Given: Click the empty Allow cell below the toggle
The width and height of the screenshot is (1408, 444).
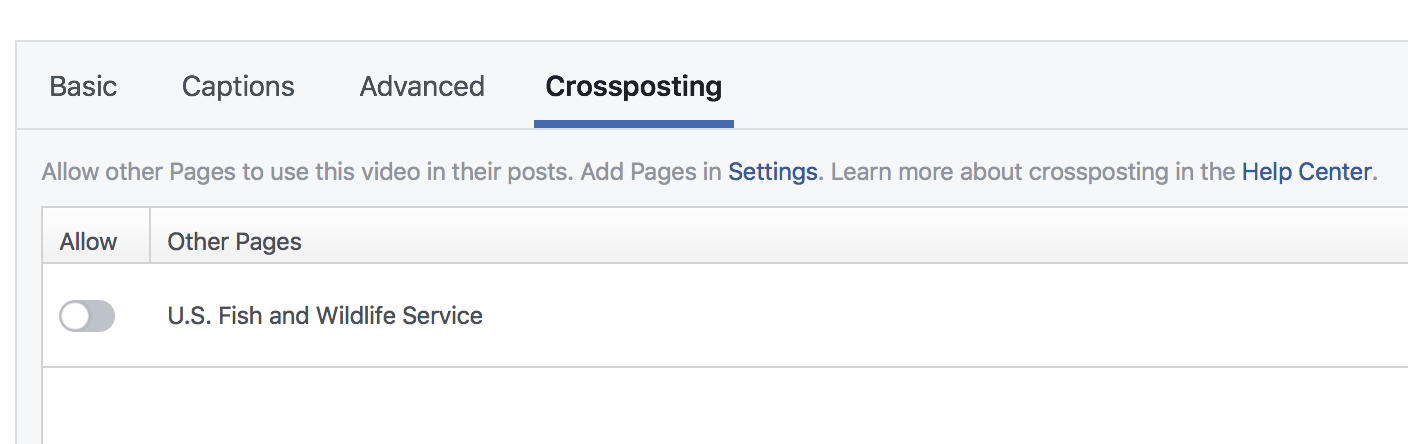Looking at the screenshot, I should click(x=95, y=405).
